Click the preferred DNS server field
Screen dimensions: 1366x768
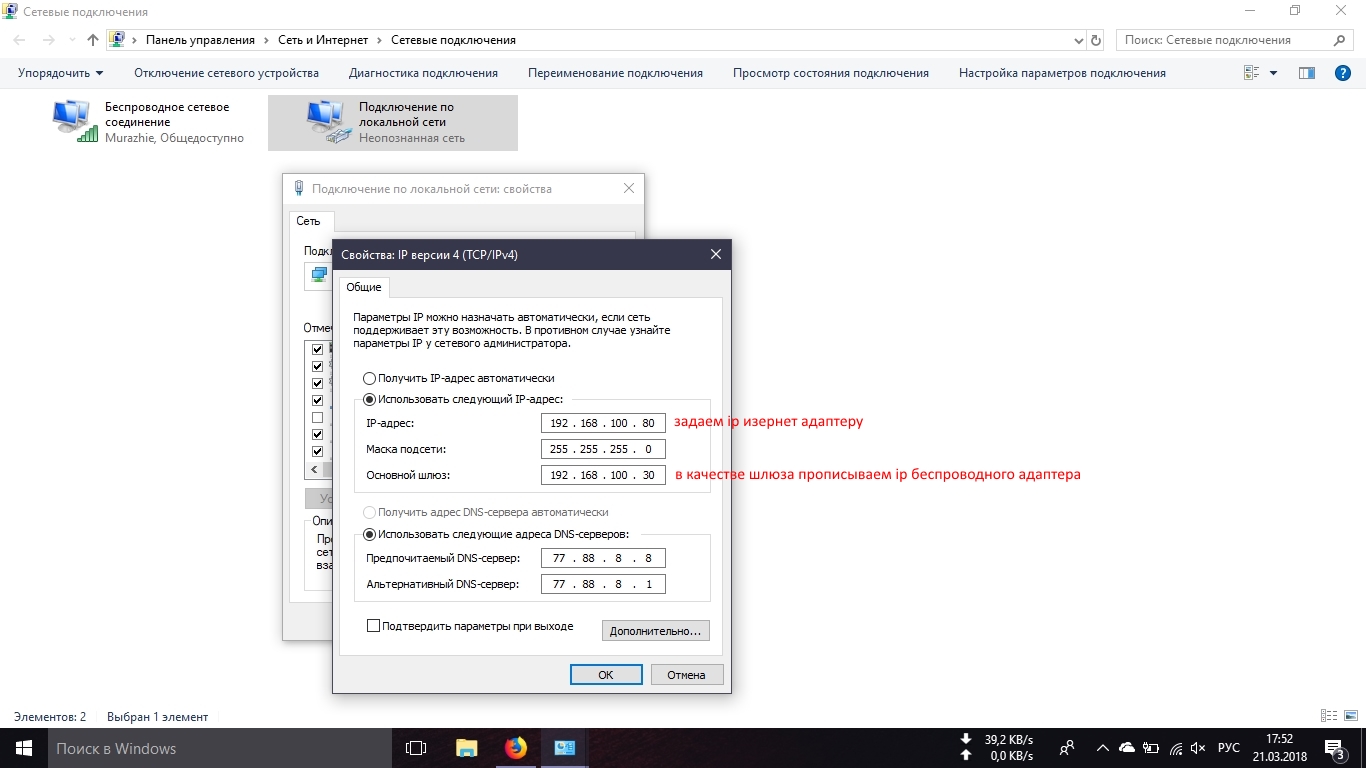pyautogui.click(x=602, y=558)
